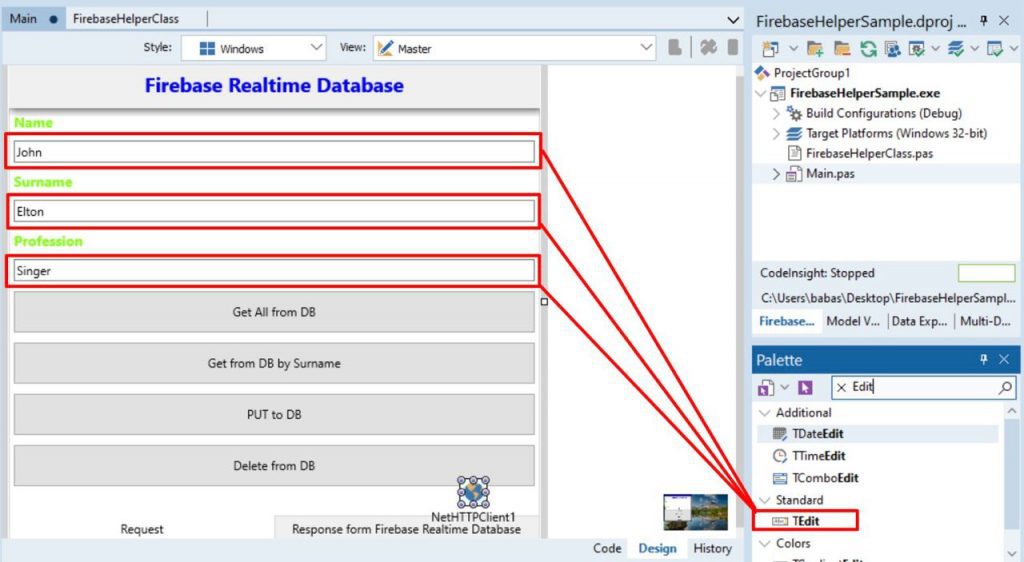The height and width of the screenshot is (562, 1024).
Task: Clear the Palette search with the X icon
Action: click(x=841, y=388)
